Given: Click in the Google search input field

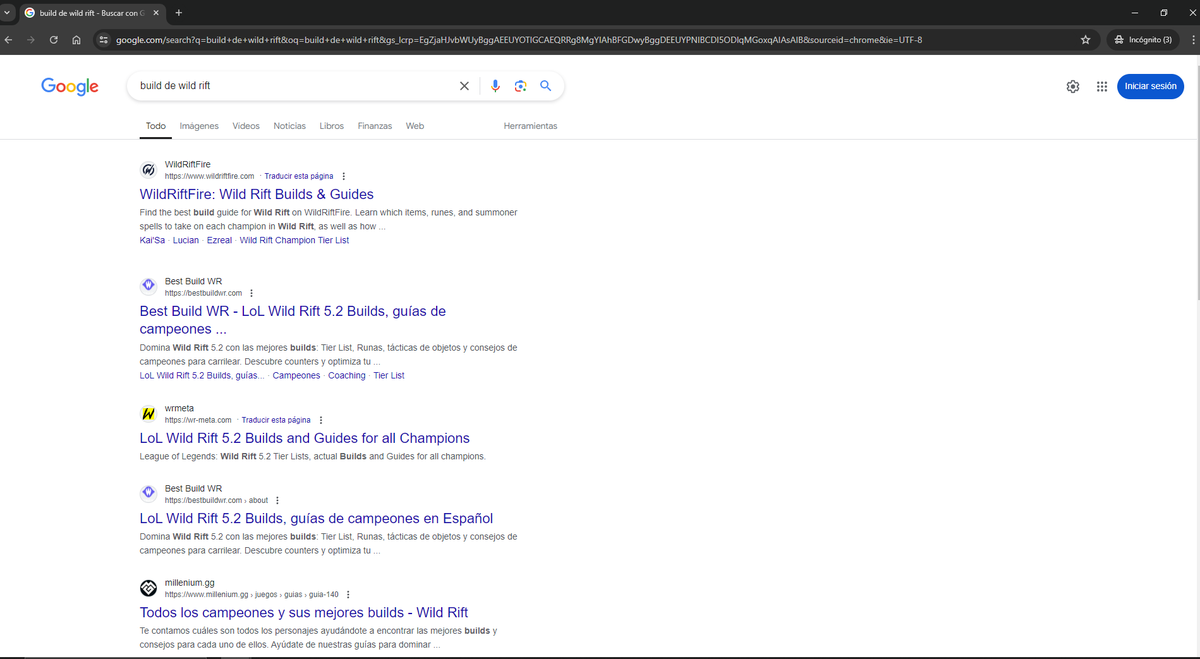Looking at the screenshot, I should point(295,86).
